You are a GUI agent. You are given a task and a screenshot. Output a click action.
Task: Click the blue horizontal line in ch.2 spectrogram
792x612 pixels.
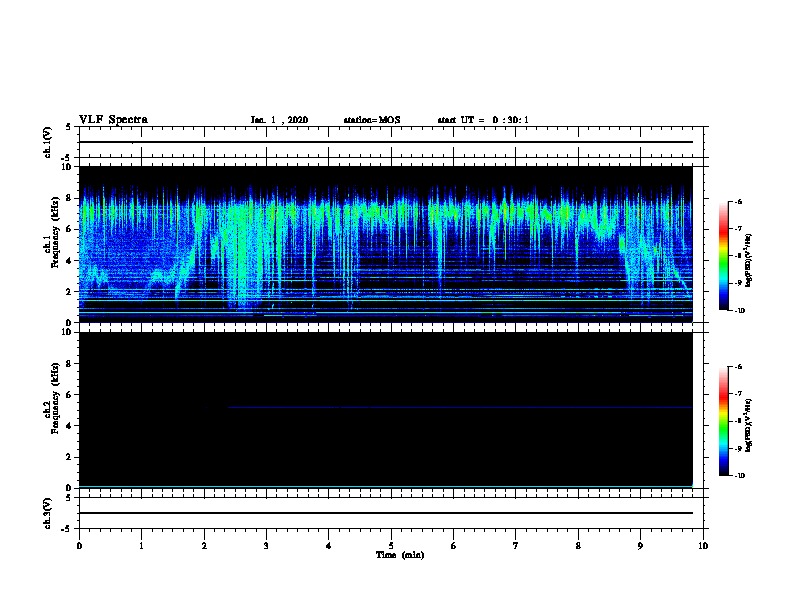[x=460, y=407]
